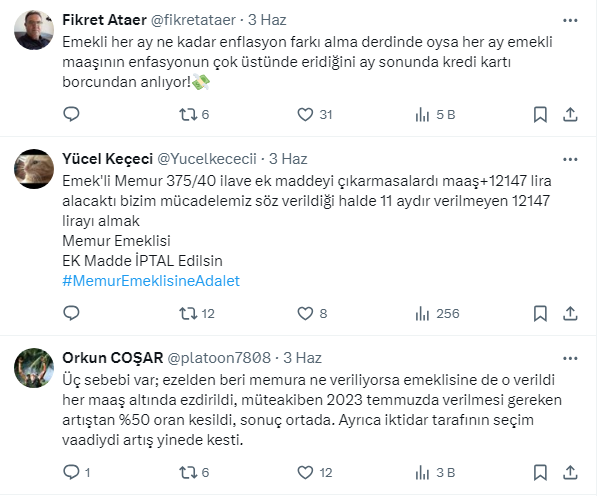Open more options for Fikret Ataer's tweet

point(570,21)
